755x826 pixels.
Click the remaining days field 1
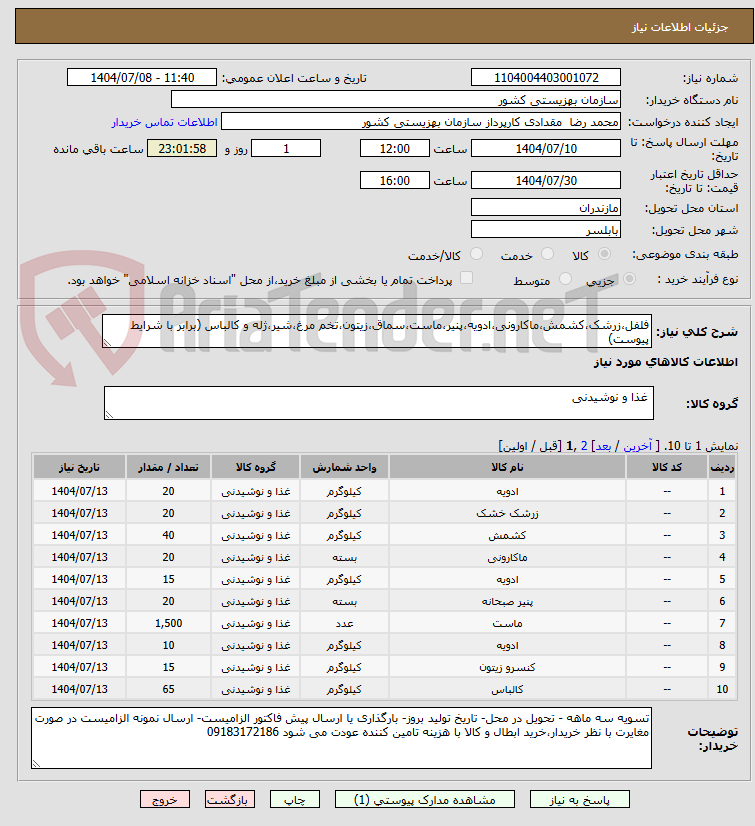pos(286,149)
